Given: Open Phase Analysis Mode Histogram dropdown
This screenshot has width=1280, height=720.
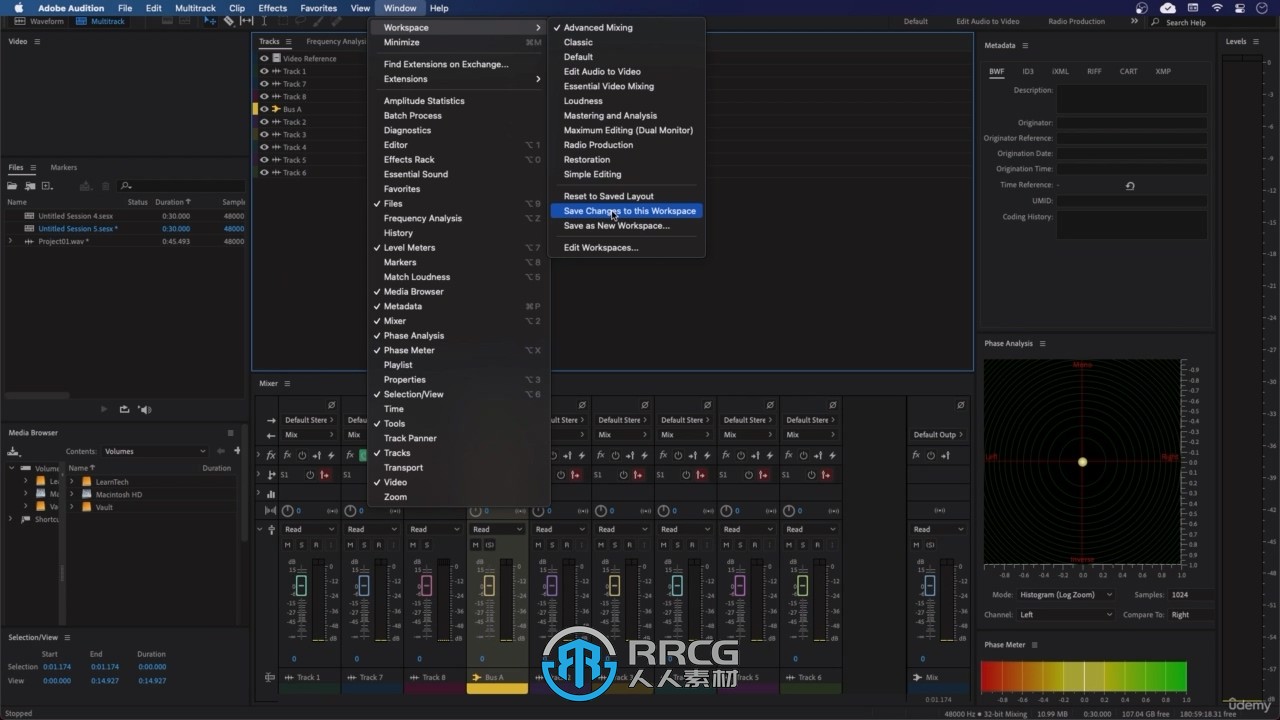Looking at the screenshot, I should (x=1066, y=594).
